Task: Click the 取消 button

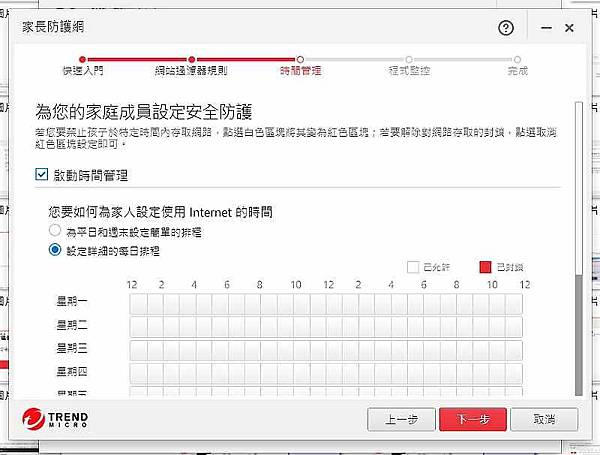Action: [544, 419]
